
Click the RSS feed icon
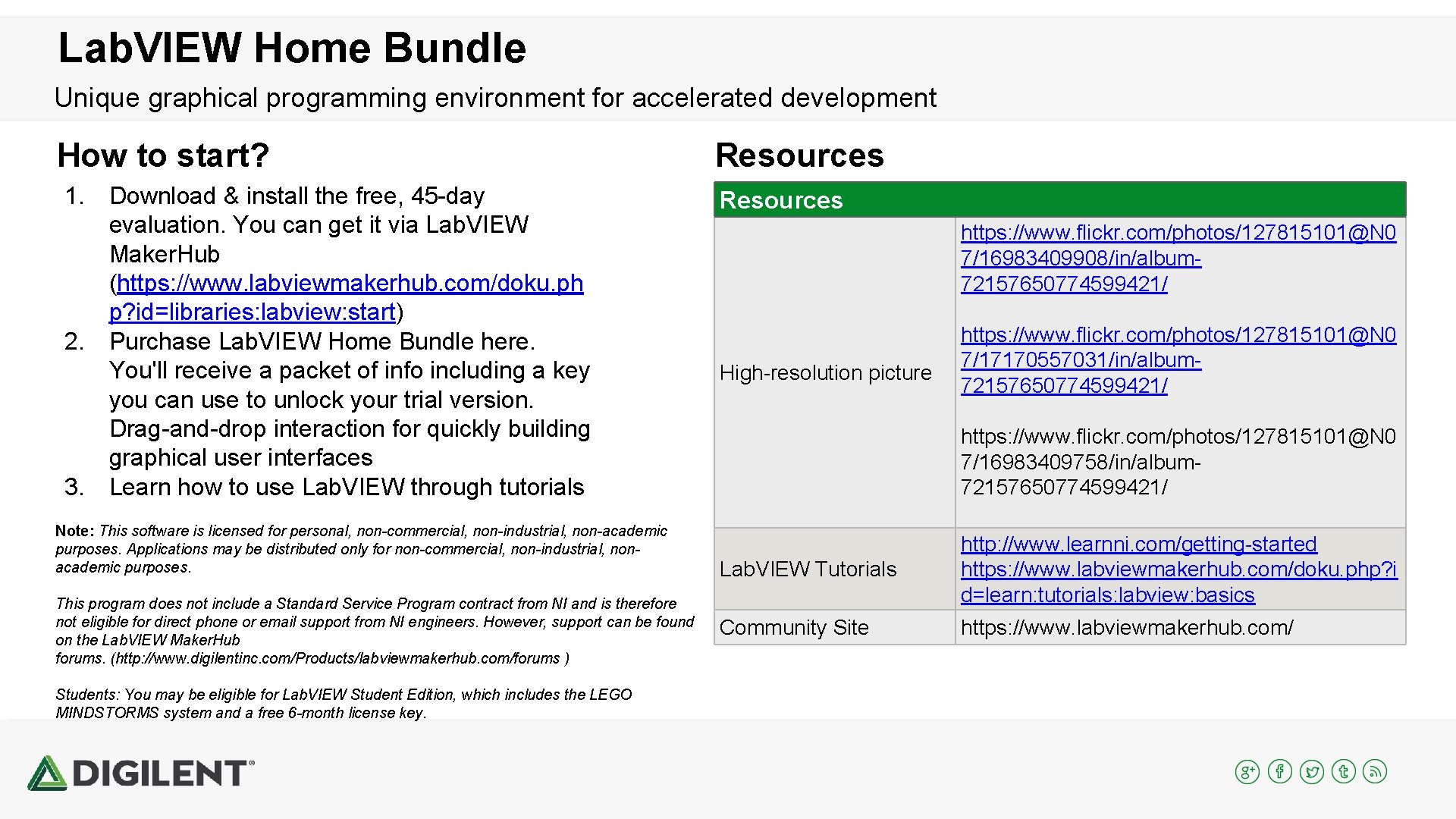click(1375, 772)
